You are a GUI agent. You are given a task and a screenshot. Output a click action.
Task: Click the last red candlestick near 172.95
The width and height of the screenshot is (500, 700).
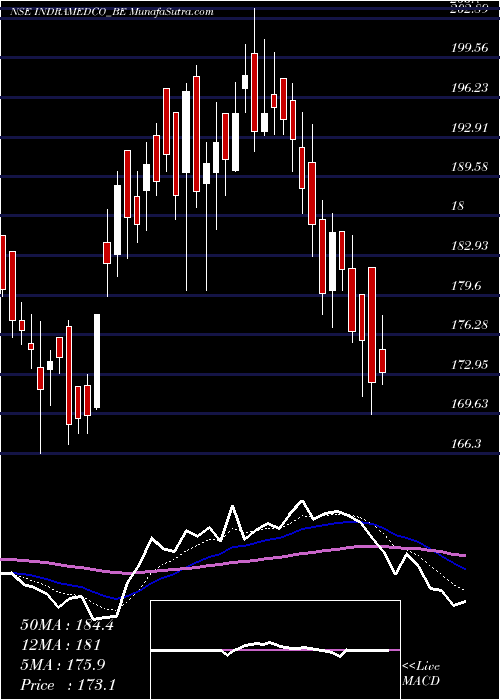383,361
